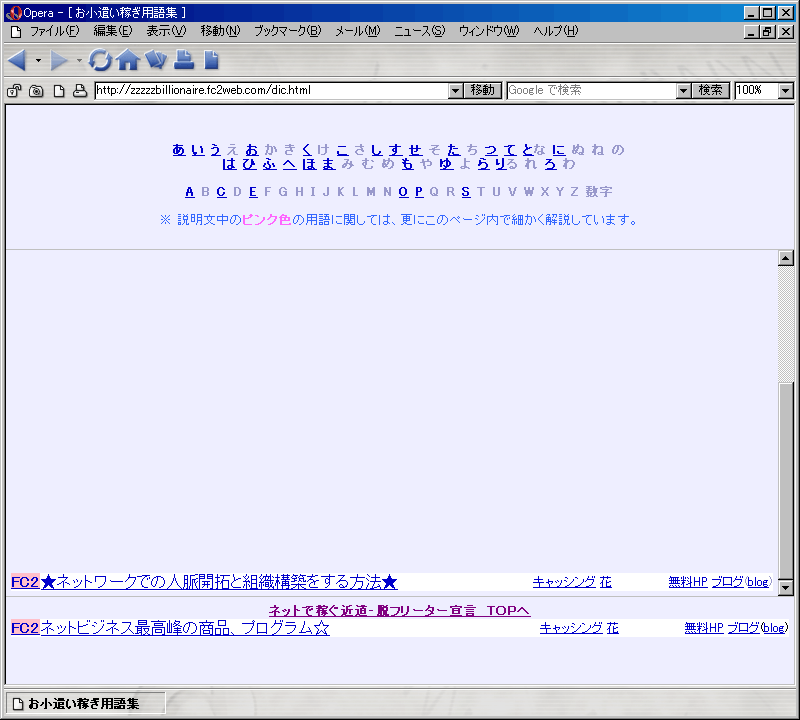This screenshot has width=800, height=720.
Task: Click the frame scrollbar up arrow
Action: click(x=786, y=258)
